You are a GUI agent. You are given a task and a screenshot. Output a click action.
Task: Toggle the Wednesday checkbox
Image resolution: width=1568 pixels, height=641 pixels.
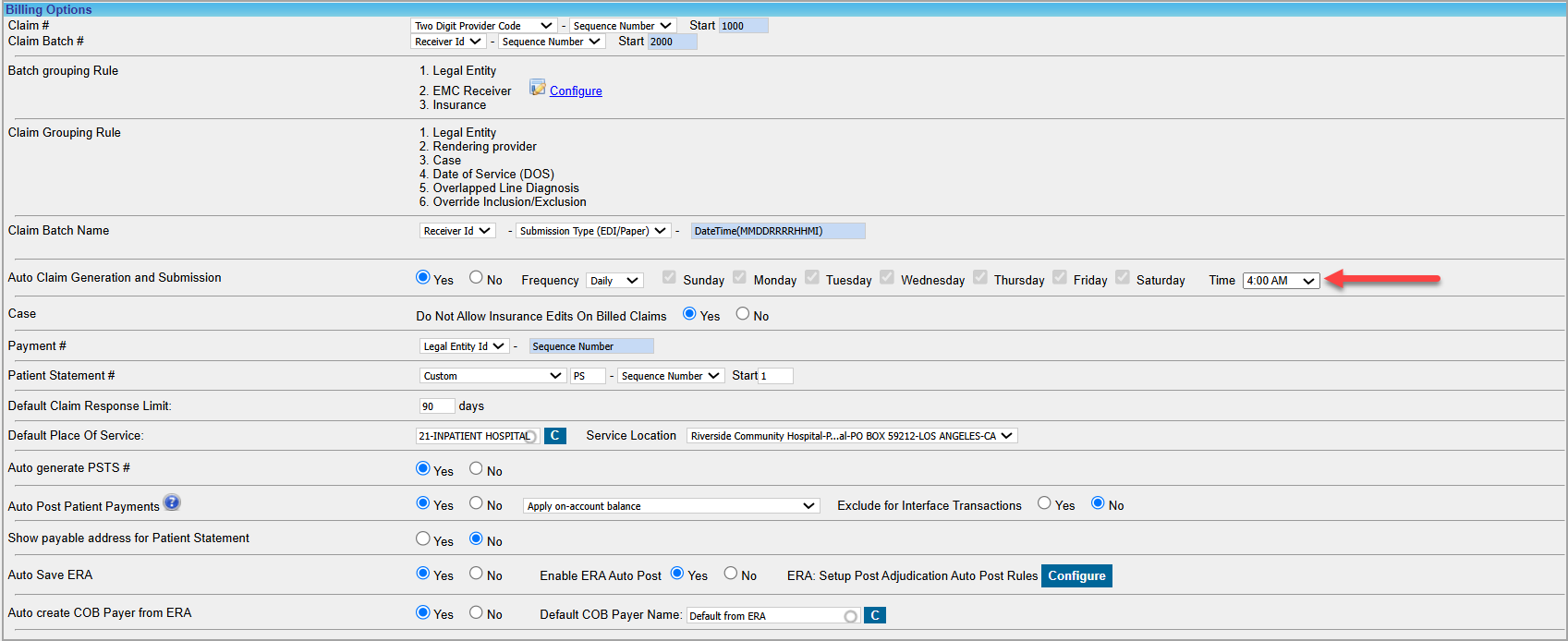click(887, 277)
